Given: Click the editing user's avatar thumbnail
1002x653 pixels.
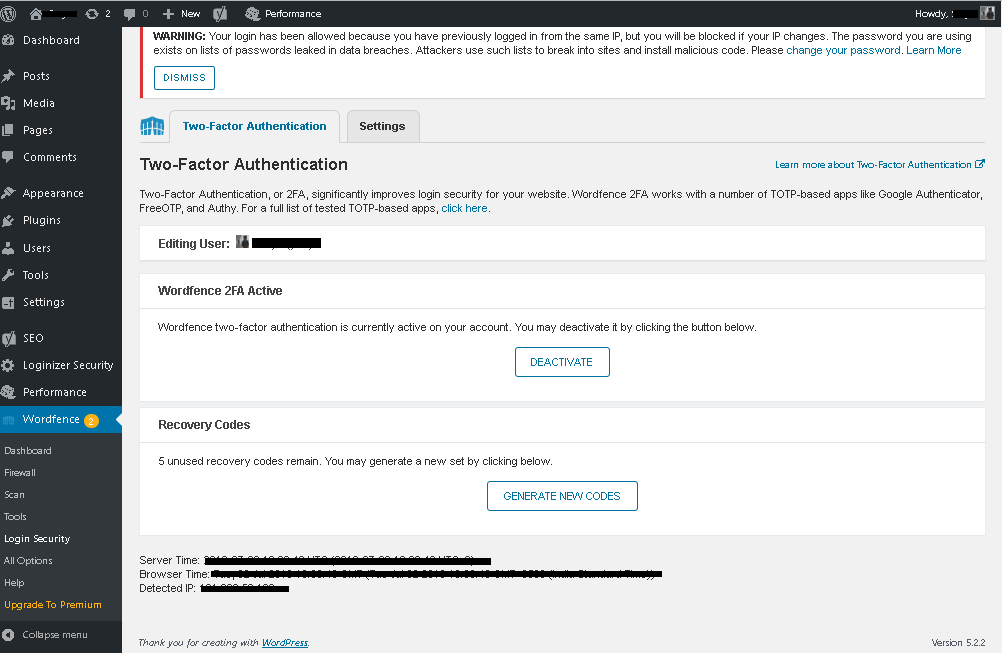Looking at the screenshot, I should [x=242, y=242].
